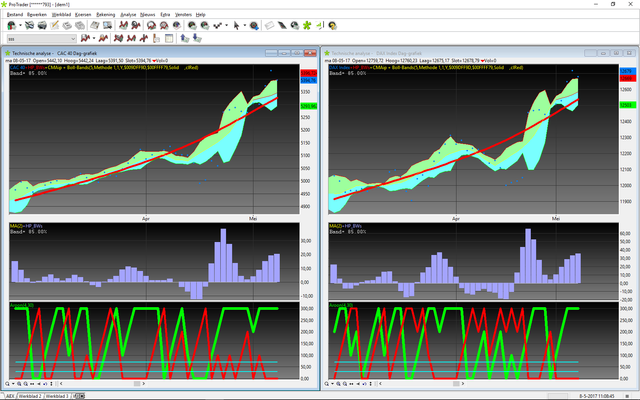Click the first globe-with-person toolbar icon
640x400 pixels.
(11, 26)
